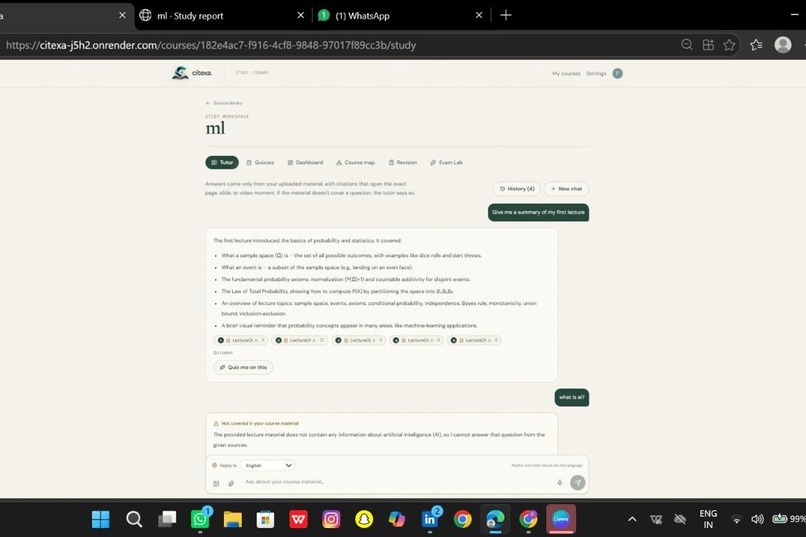Open the Revision tab

coord(403,162)
